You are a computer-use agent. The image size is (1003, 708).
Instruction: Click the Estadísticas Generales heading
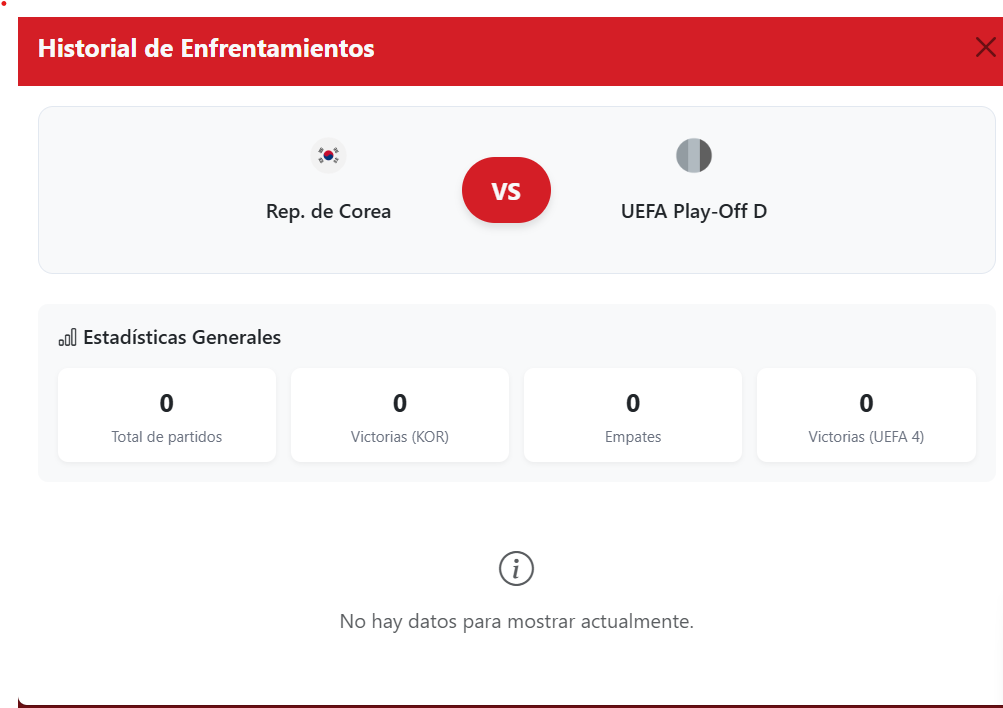tap(182, 338)
